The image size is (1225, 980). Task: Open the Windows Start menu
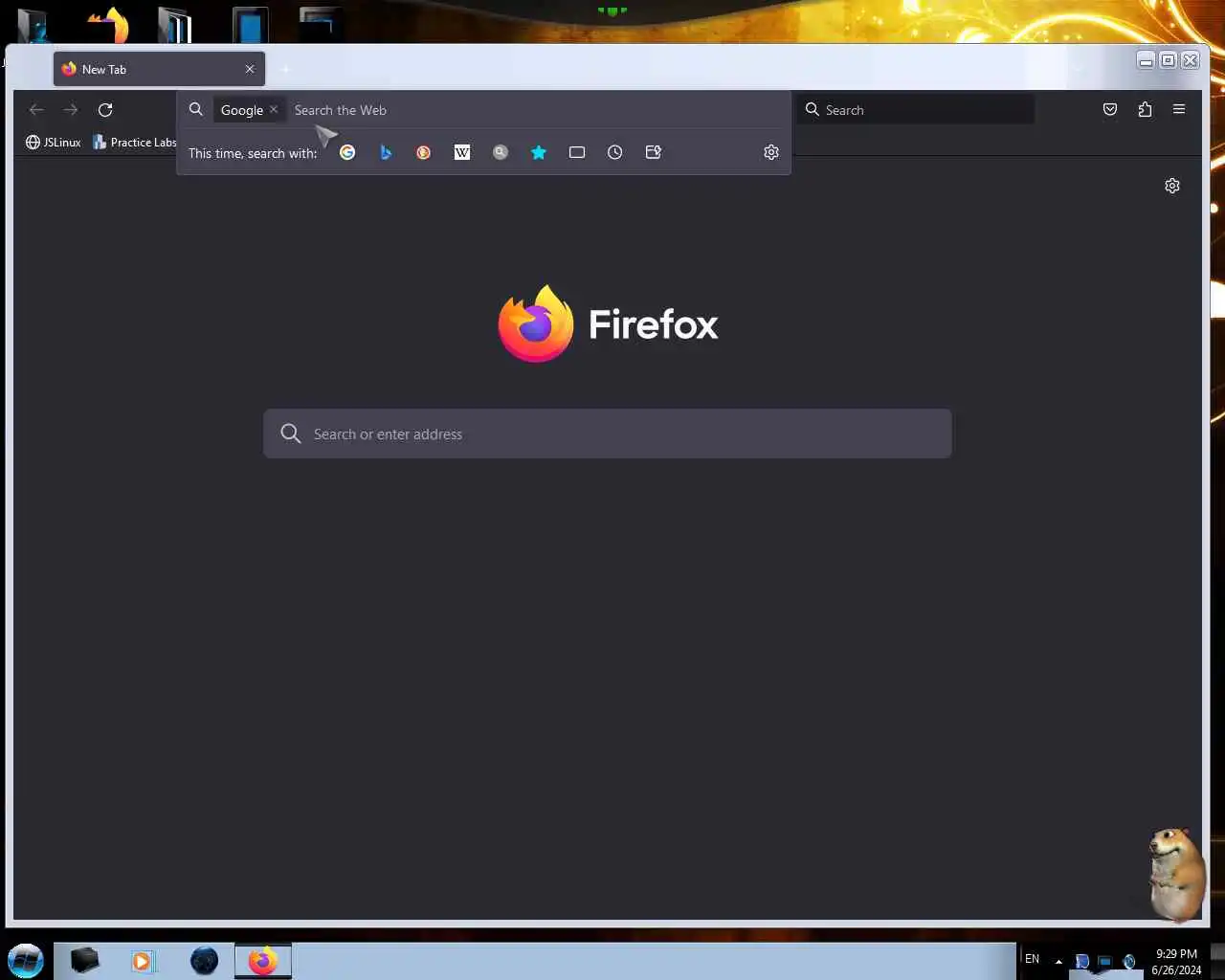pyautogui.click(x=26, y=960)
